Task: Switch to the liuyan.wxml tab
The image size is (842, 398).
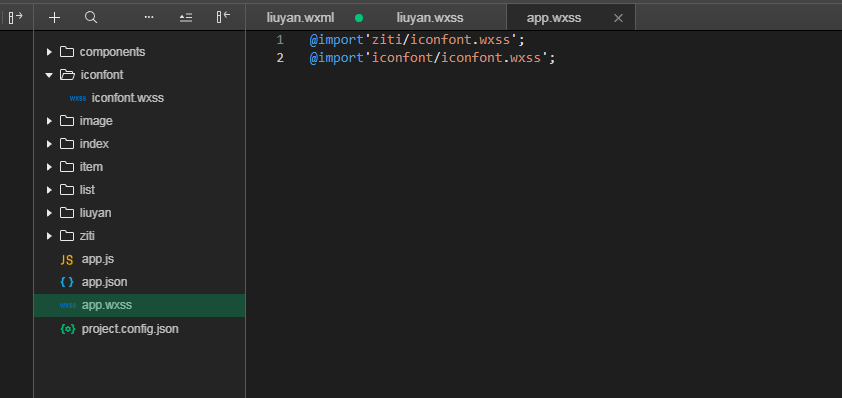Action: point(300,18)
